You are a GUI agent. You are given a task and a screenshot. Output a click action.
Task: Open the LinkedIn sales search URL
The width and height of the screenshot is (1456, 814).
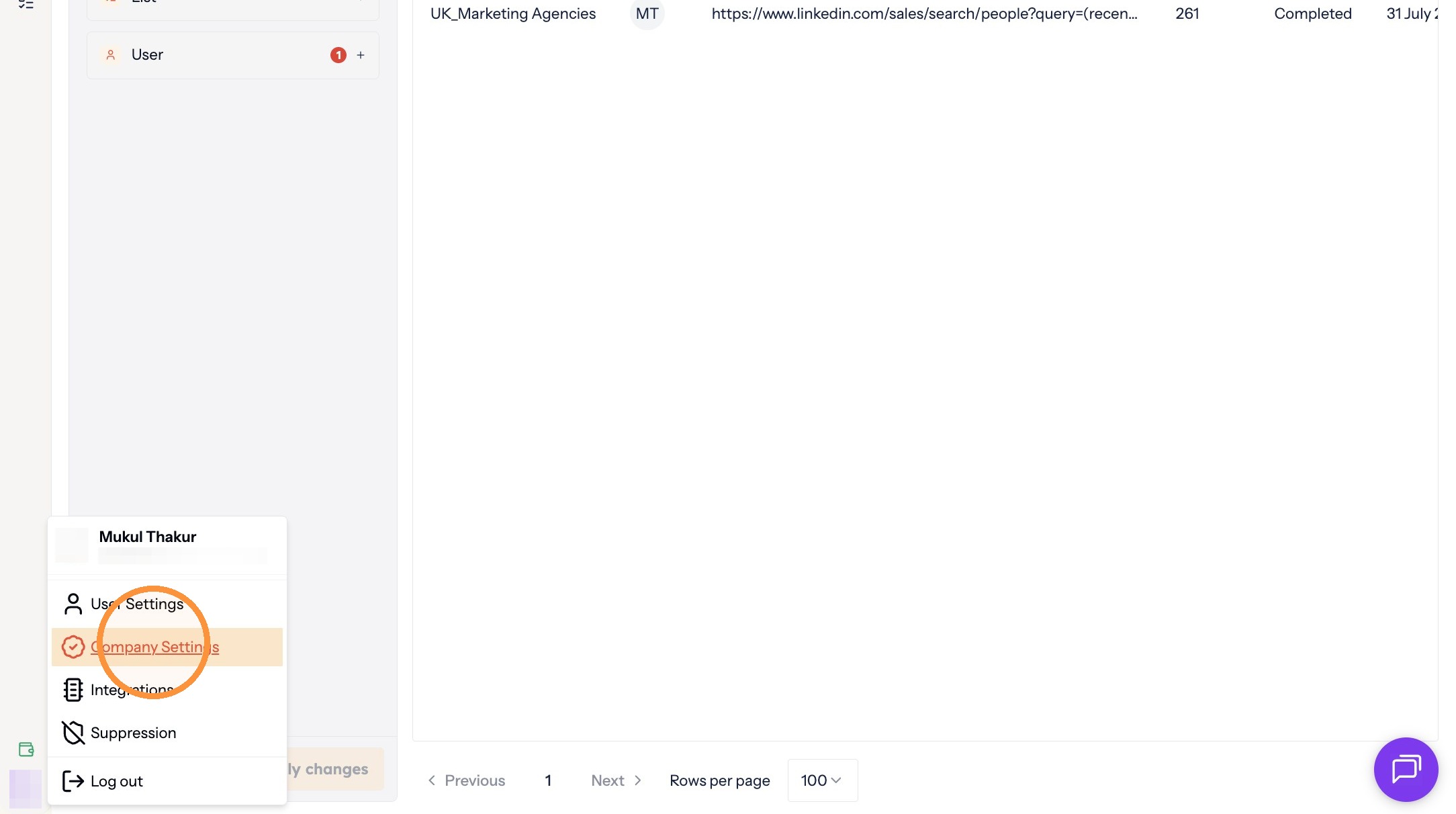(x=924, y=13)
